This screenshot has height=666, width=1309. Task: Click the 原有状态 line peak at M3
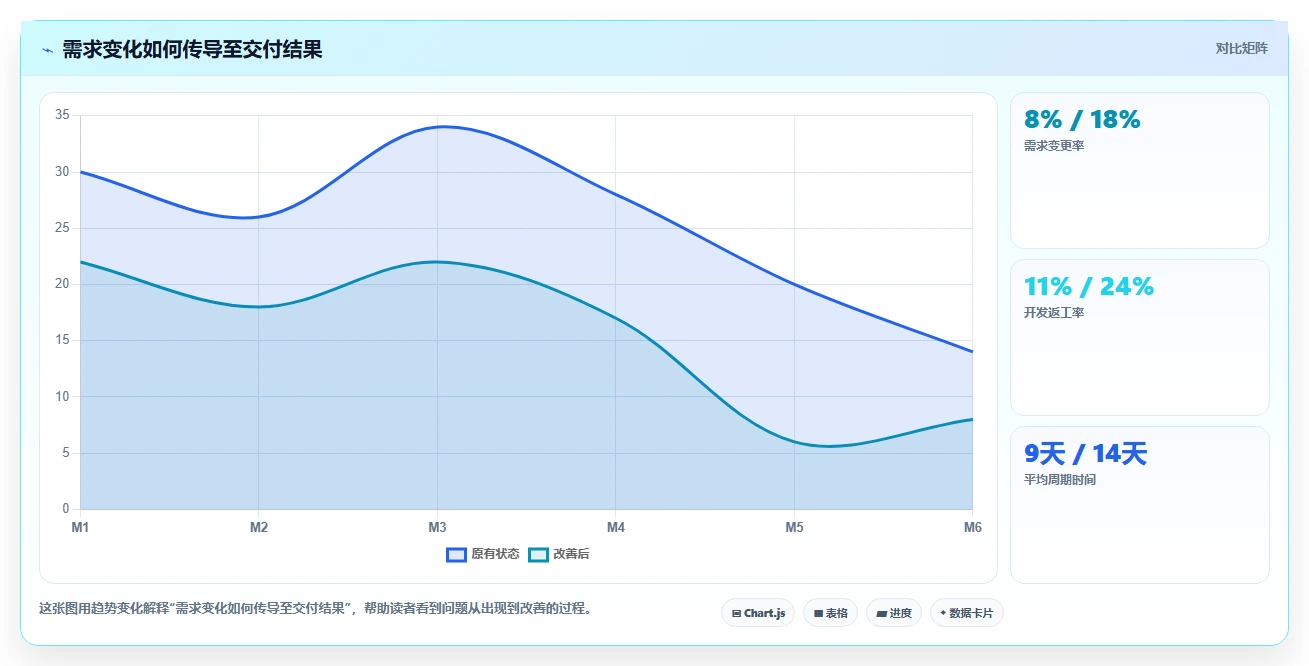[x=437, y=127]
